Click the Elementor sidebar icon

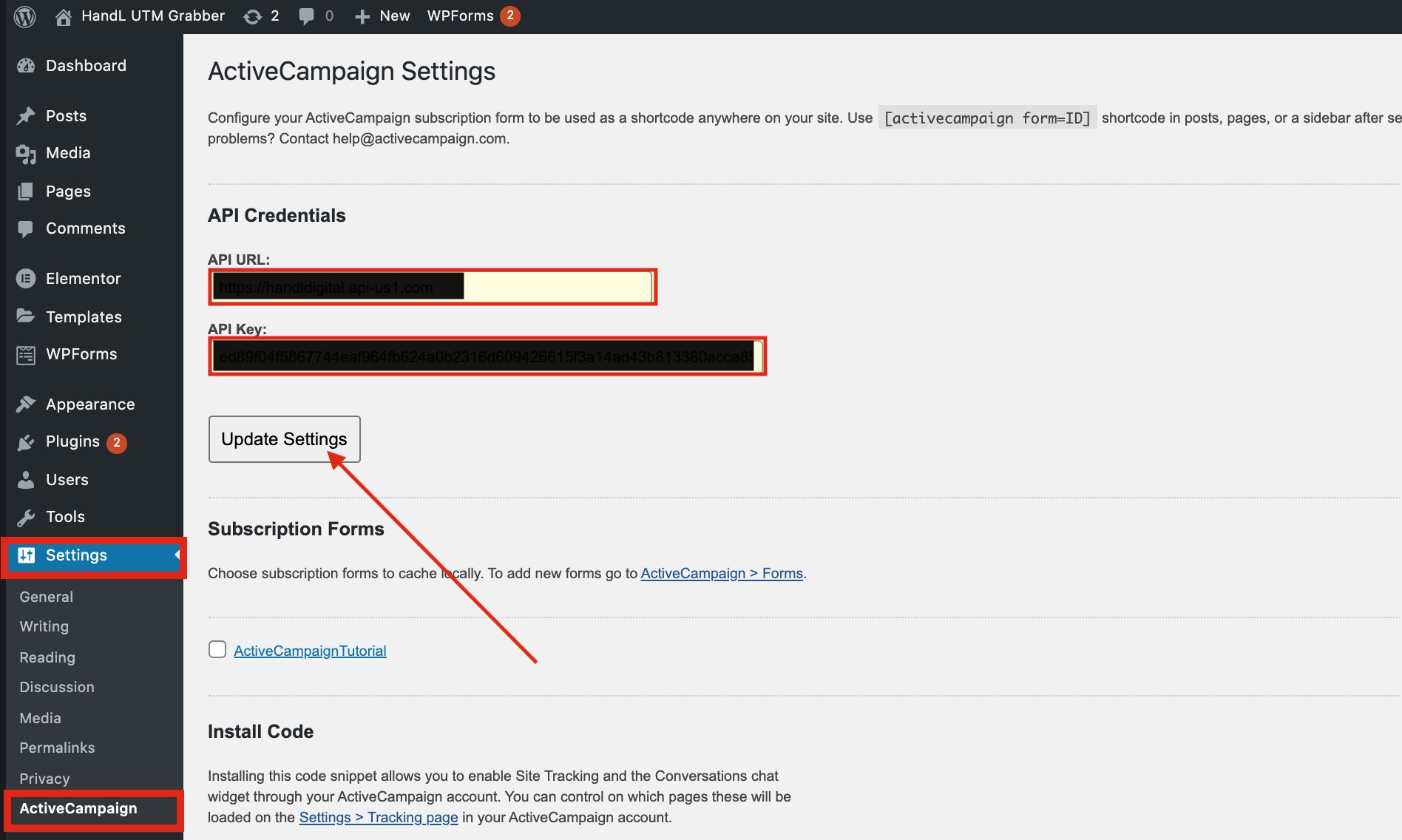26,279
